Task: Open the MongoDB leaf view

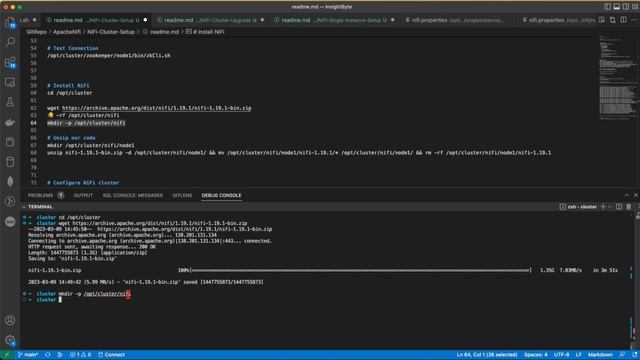Action: [10, 182]
